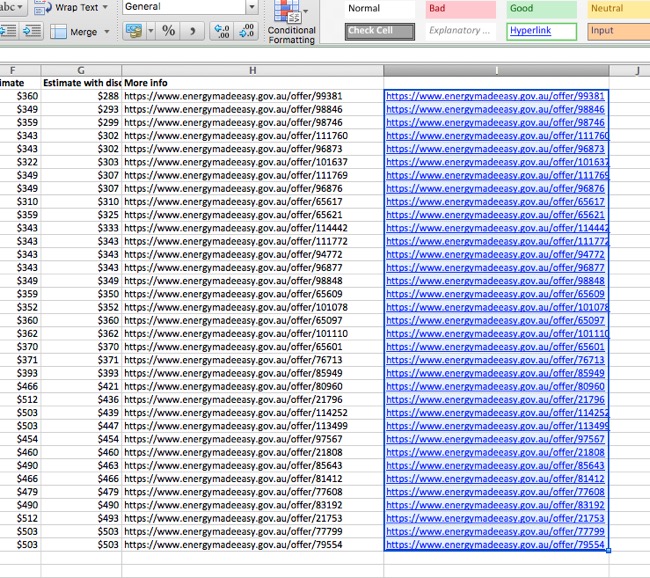
Task: Select the $454 cell in column F
Action: pos(20,439)
